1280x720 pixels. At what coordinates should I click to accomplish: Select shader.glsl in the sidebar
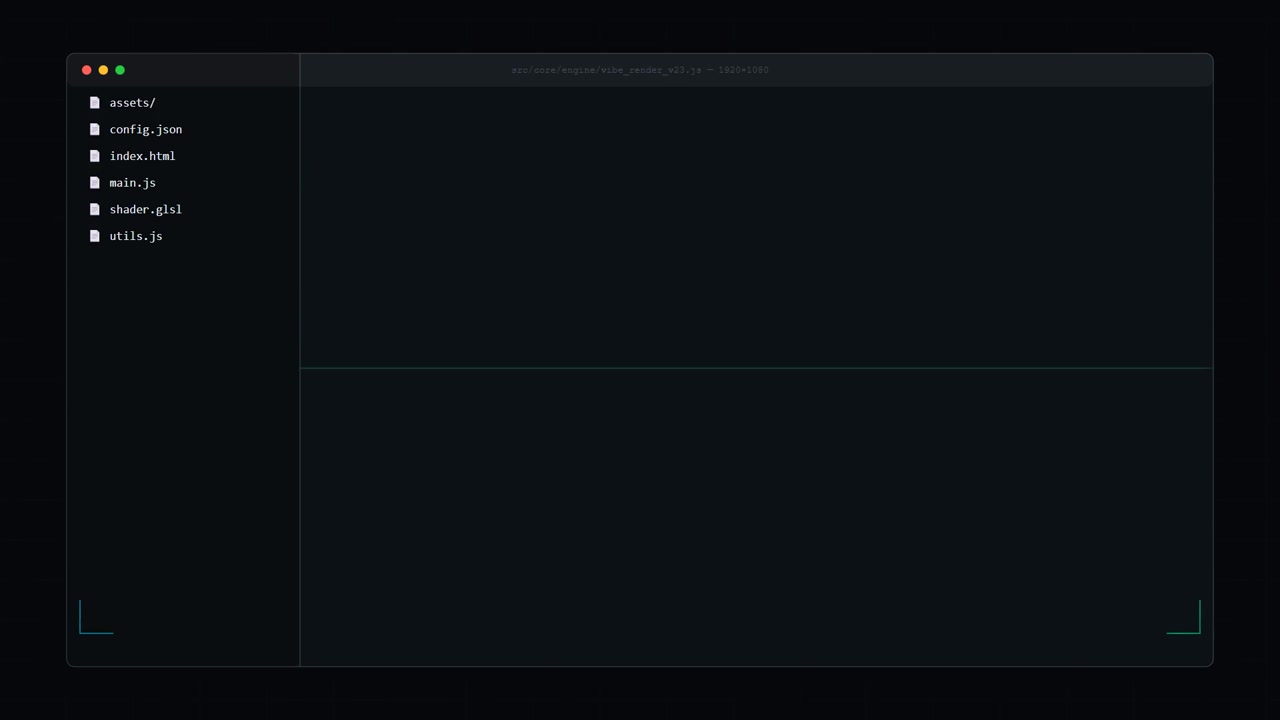[146, 209]
